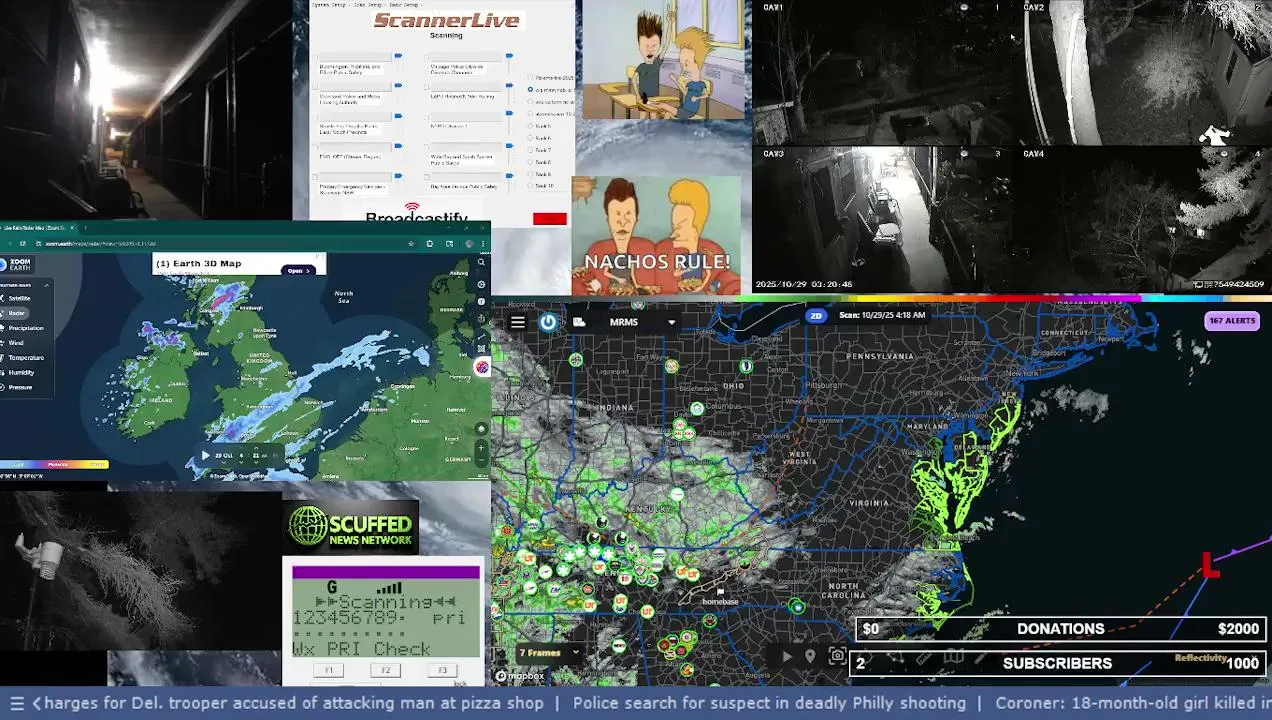
Task: Open the 7 Frames dropdown
Action: tap(548, 653)
